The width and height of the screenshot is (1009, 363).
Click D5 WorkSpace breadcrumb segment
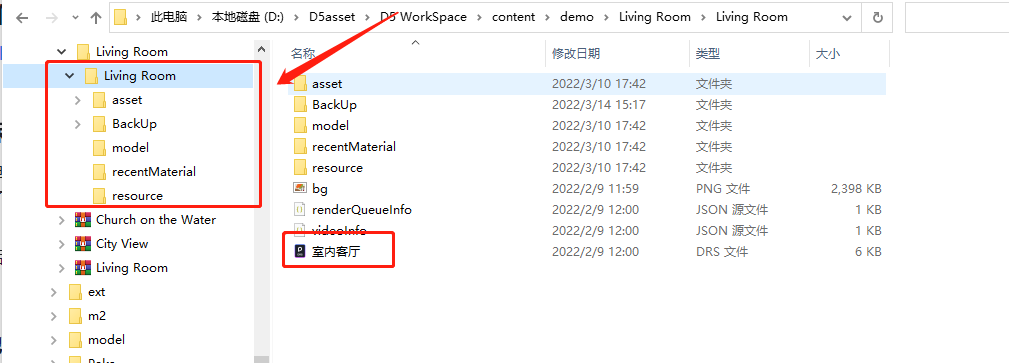(423, 17)
